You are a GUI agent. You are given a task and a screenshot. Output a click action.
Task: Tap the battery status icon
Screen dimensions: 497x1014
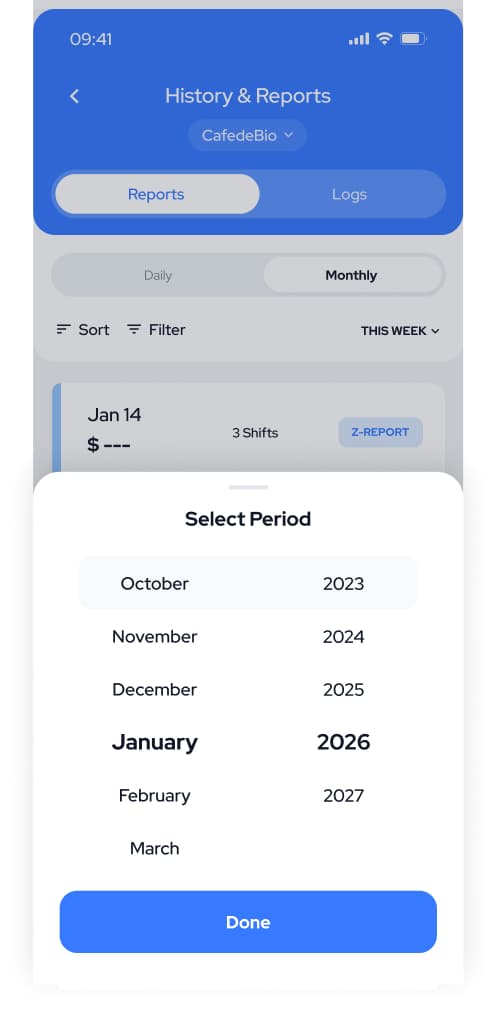pos(412,39)
